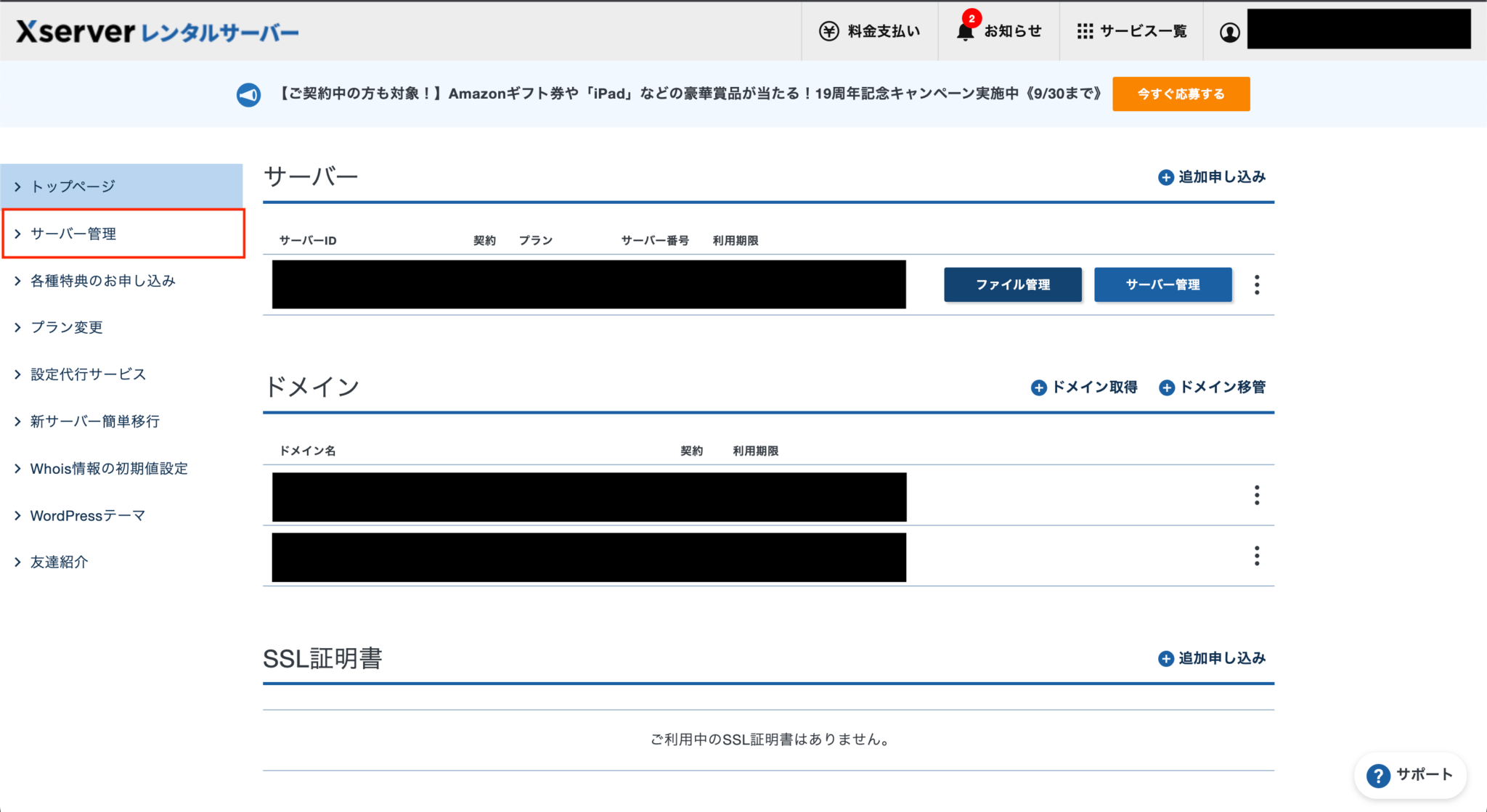The width and height of the screenshot is (1487, 812).
Task: Click the megaphone campaign announcement icon
Action: [248, 94]
